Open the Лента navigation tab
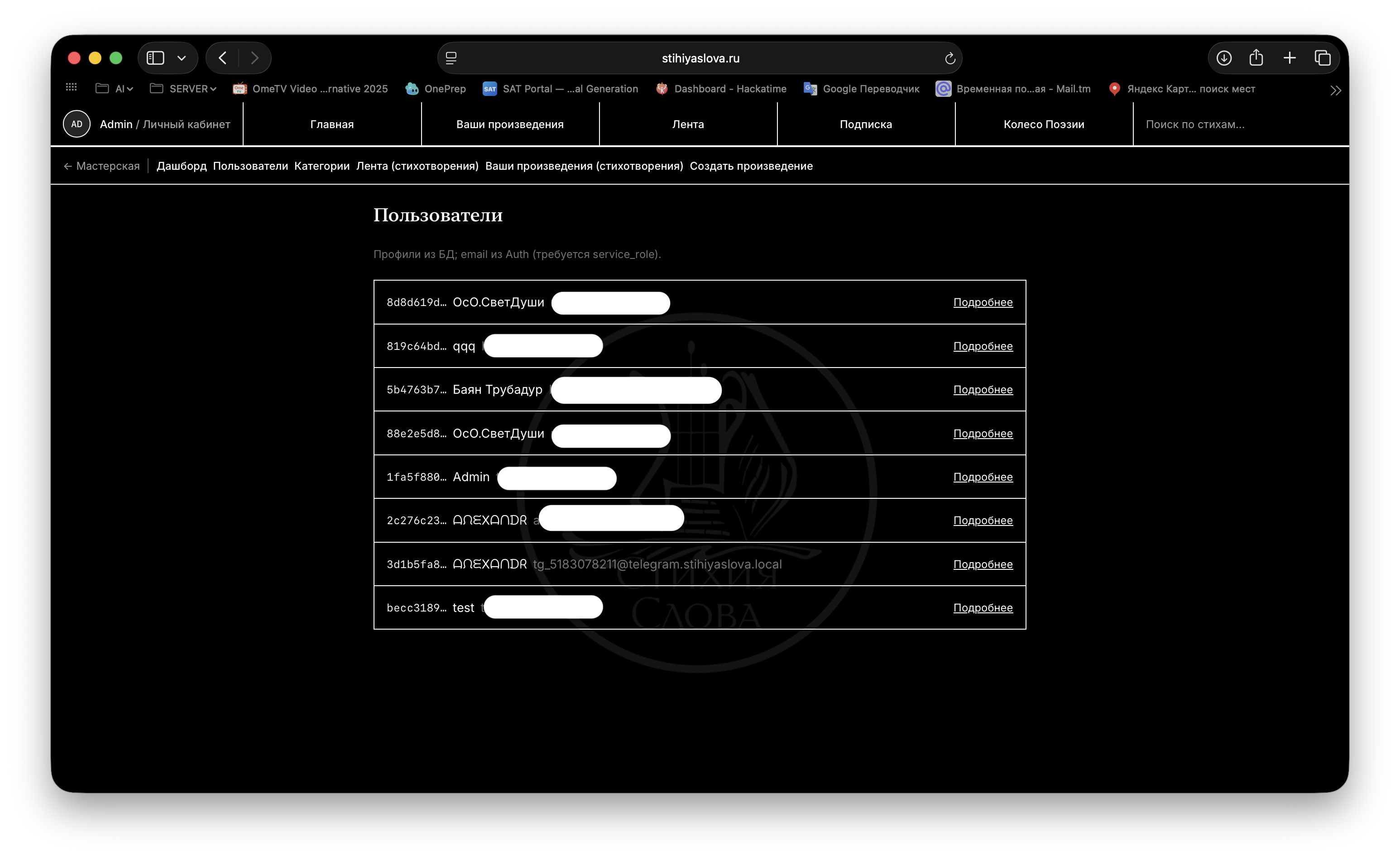The image size is (1400, 860). point(688,124)
